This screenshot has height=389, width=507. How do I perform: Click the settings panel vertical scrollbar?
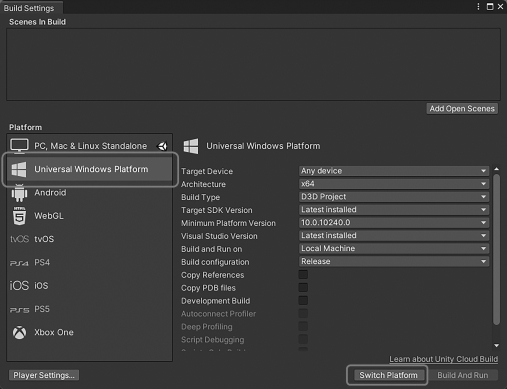[496, 249]
